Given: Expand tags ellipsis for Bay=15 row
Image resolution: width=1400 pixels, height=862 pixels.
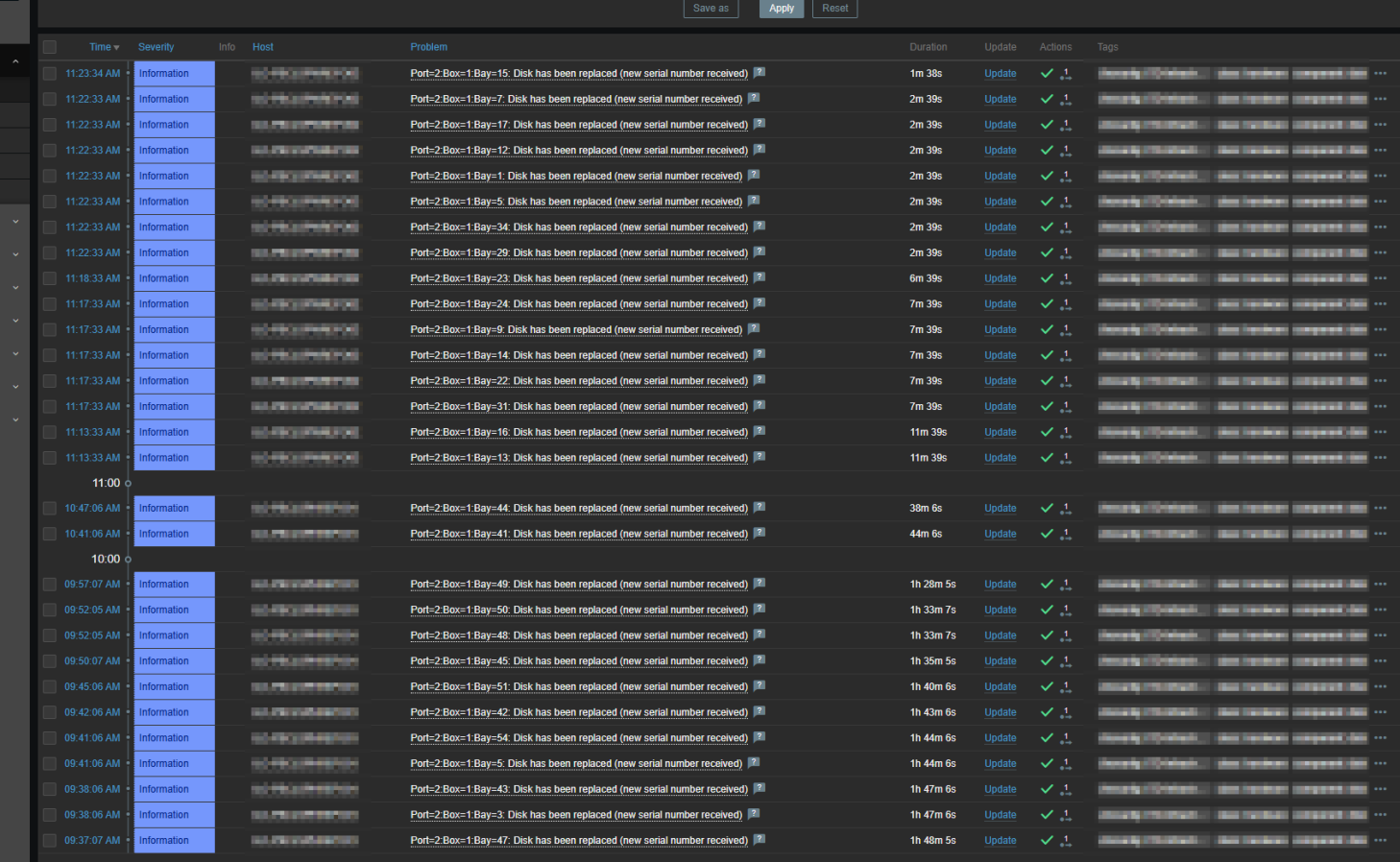Looking at the screenshot, I should [x=1380, y=73].
